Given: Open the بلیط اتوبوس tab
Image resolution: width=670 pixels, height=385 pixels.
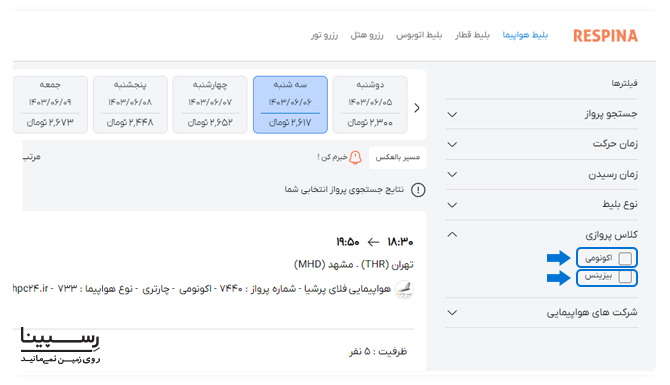Looking at the screenshot, I should click(x=419, y=35).
